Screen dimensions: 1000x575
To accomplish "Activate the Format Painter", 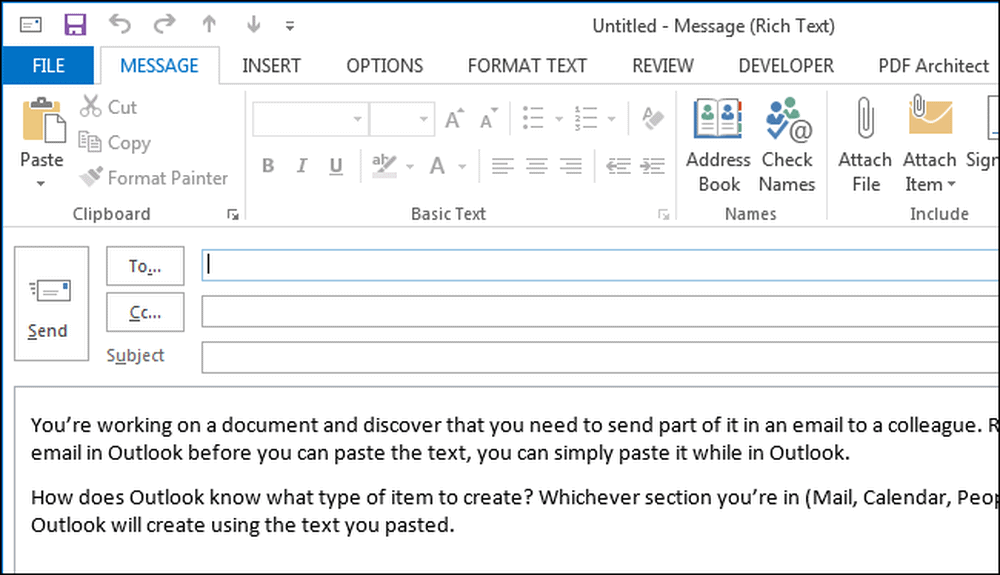I will point(153,178).
